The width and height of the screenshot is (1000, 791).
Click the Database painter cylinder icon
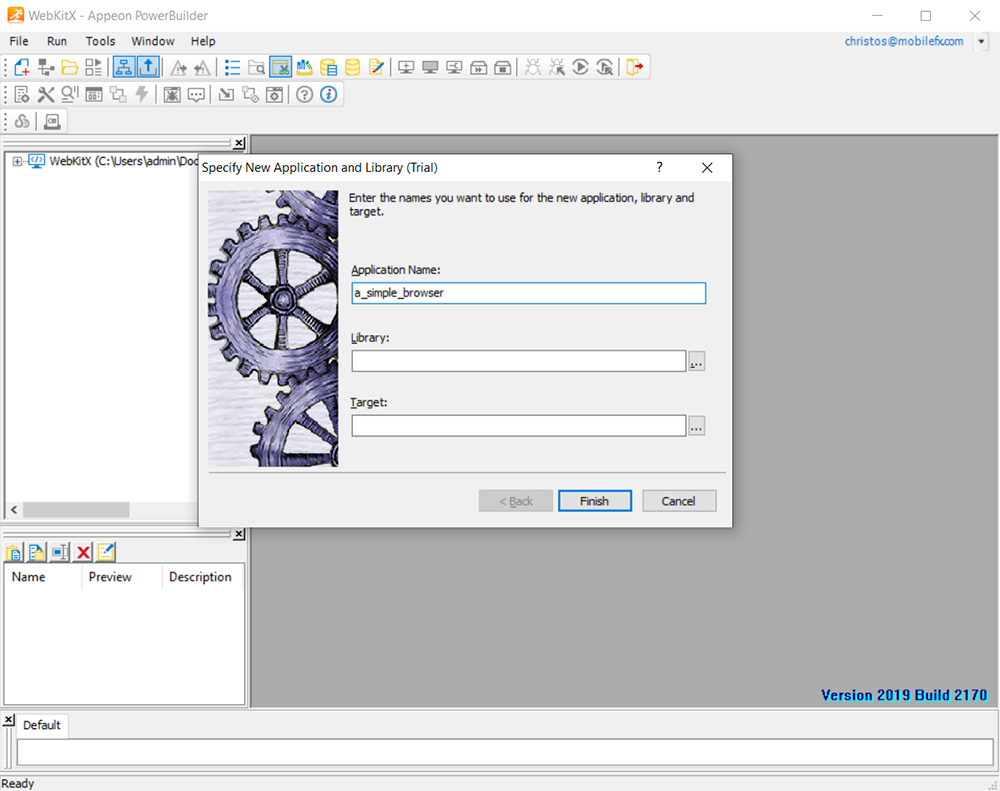[352, 67]
